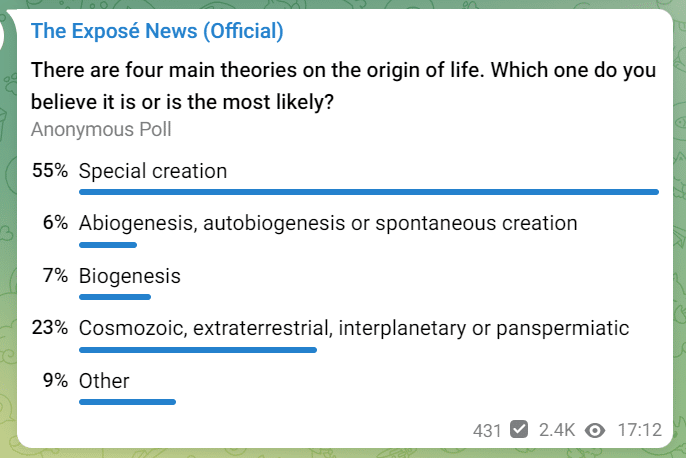Viewport: 686px width, 458px height.
Task: Click the Cosmozoic result progress bar
Action: tap(198, 350)
